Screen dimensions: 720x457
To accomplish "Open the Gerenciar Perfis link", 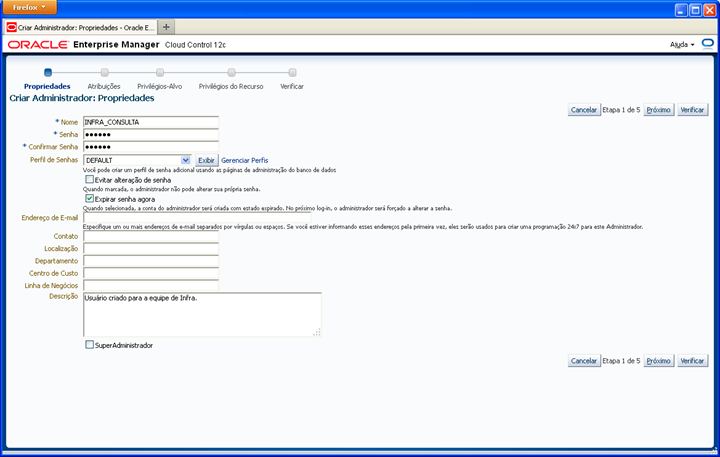I will 245,160.
